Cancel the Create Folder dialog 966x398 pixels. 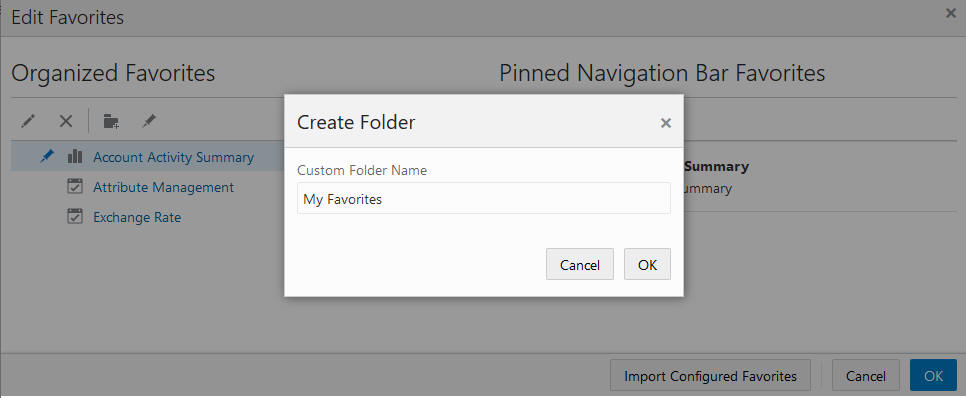click(x=580, y=264)
